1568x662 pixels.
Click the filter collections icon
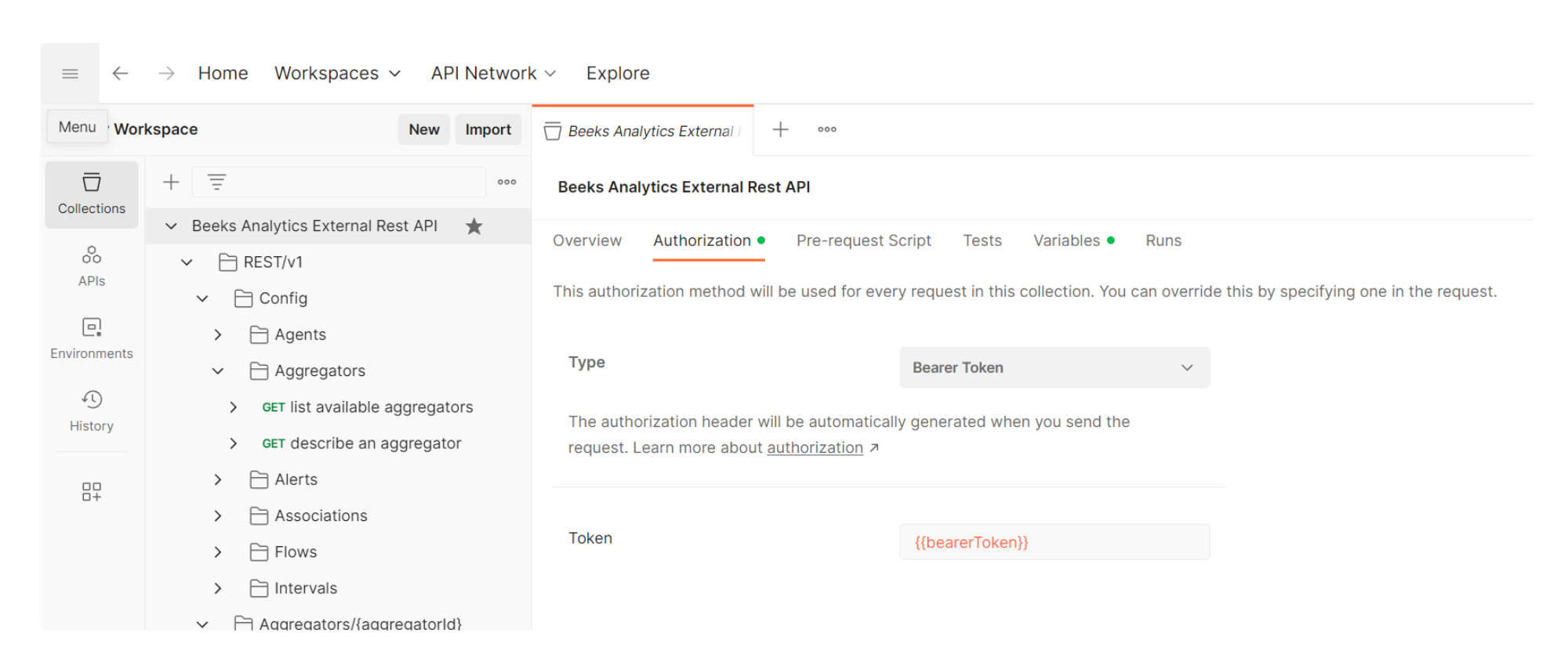click(x=217, y=183)
